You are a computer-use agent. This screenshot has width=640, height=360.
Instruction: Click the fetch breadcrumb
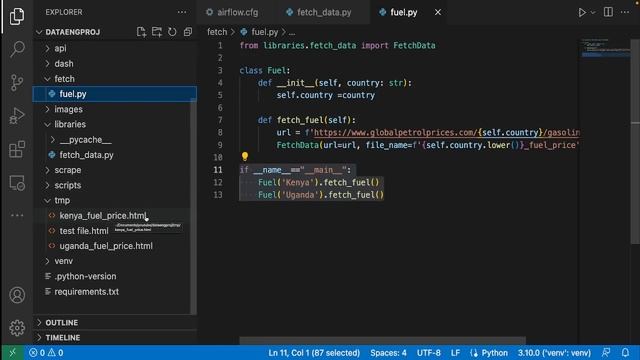217,32
